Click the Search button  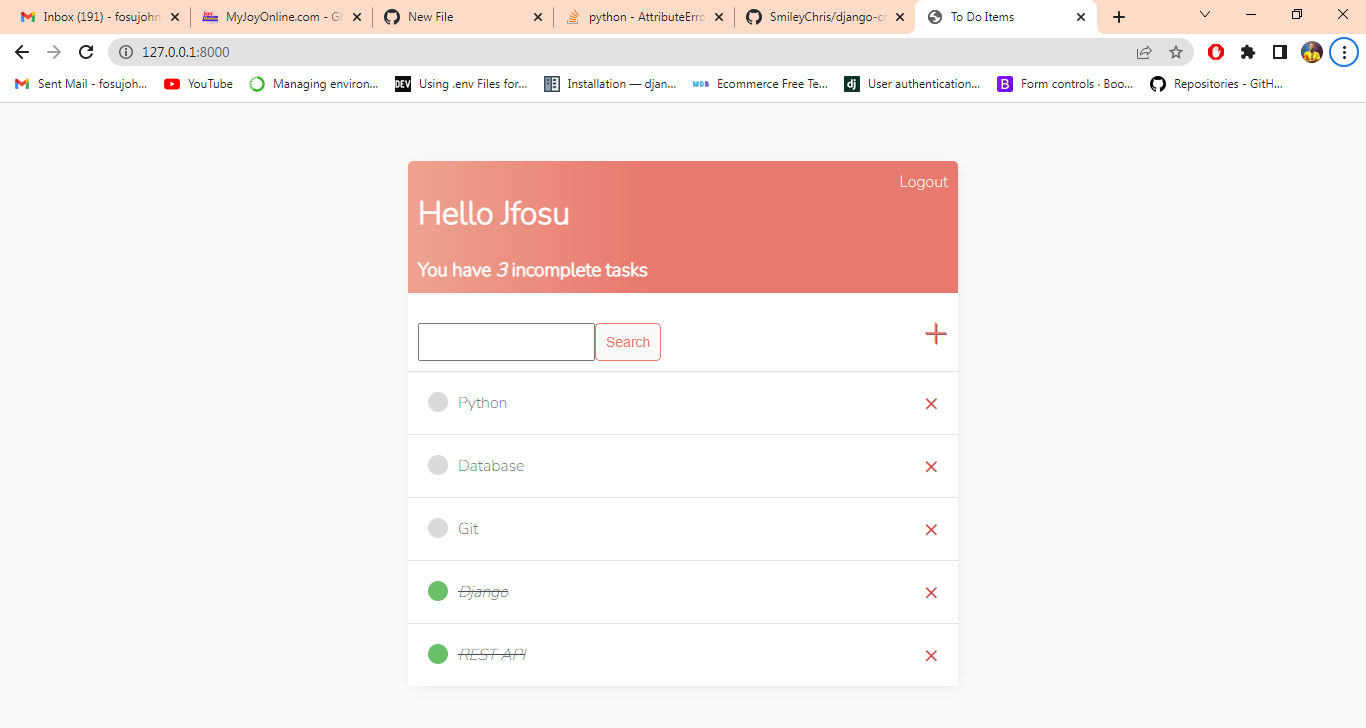[628, 342]
